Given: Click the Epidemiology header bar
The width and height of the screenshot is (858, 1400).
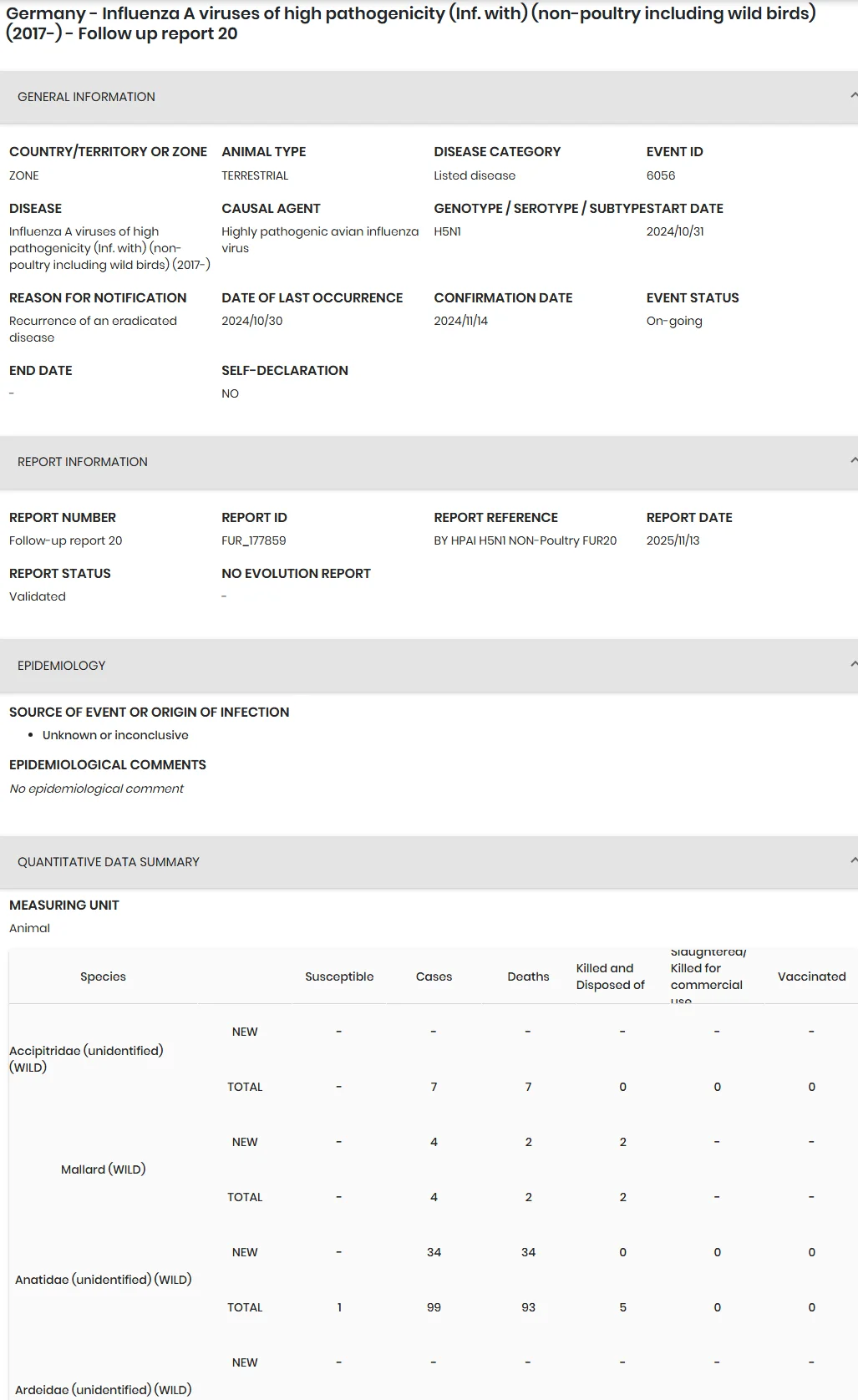Looking at the screenshot, I should click(429, 666).
